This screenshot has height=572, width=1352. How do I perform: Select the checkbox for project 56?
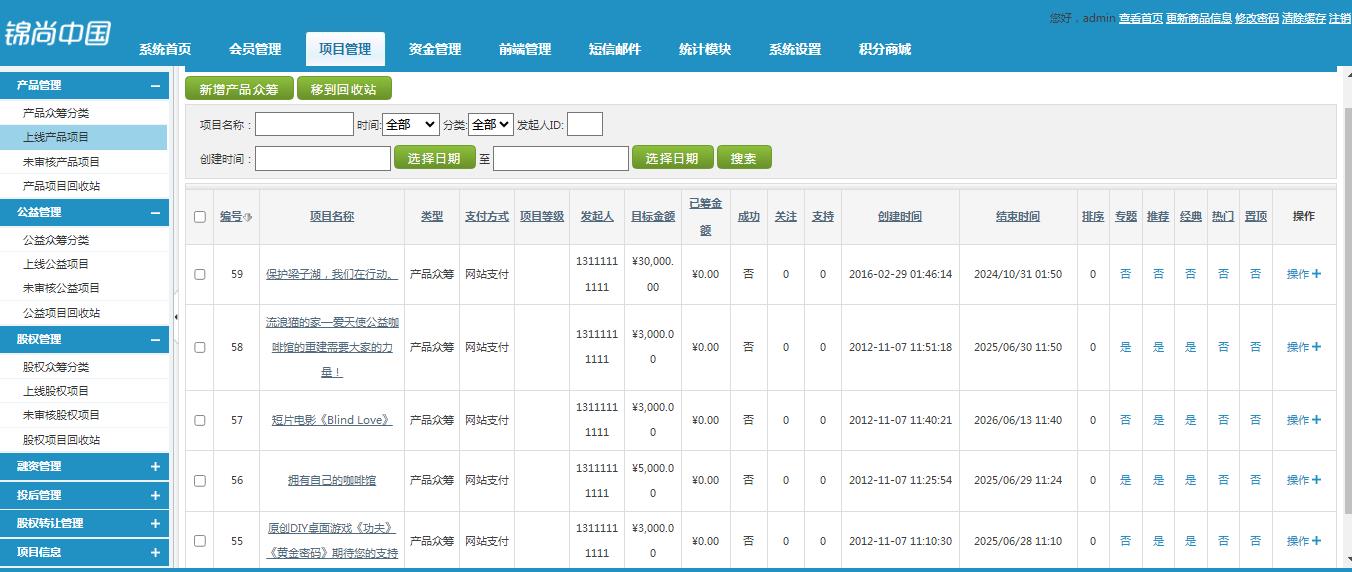tap(200, 481)
